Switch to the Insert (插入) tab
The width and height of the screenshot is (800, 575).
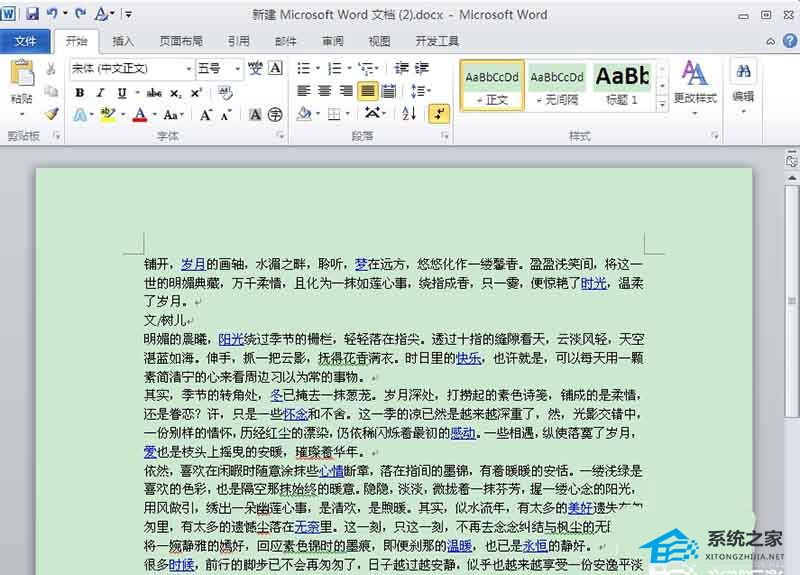[123, 41]
